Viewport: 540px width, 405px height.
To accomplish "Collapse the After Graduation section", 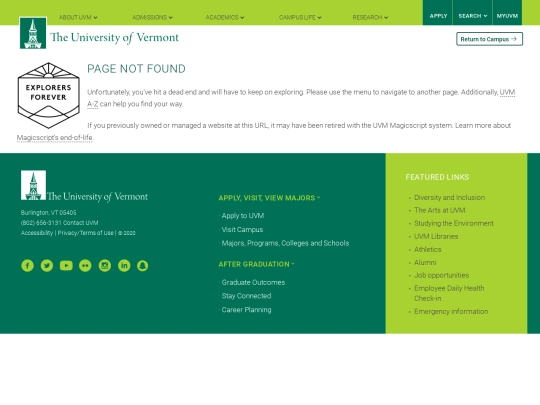I will [x=257, y=264].
